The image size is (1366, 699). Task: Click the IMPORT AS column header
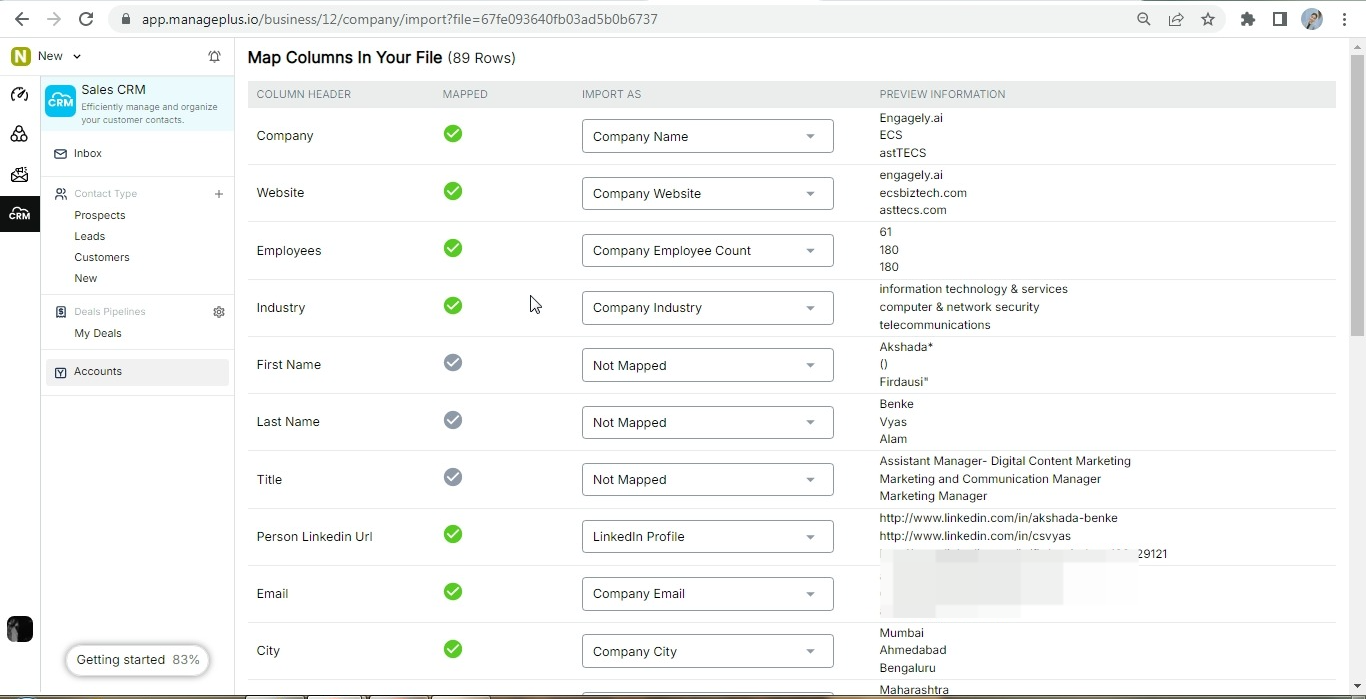611,94
